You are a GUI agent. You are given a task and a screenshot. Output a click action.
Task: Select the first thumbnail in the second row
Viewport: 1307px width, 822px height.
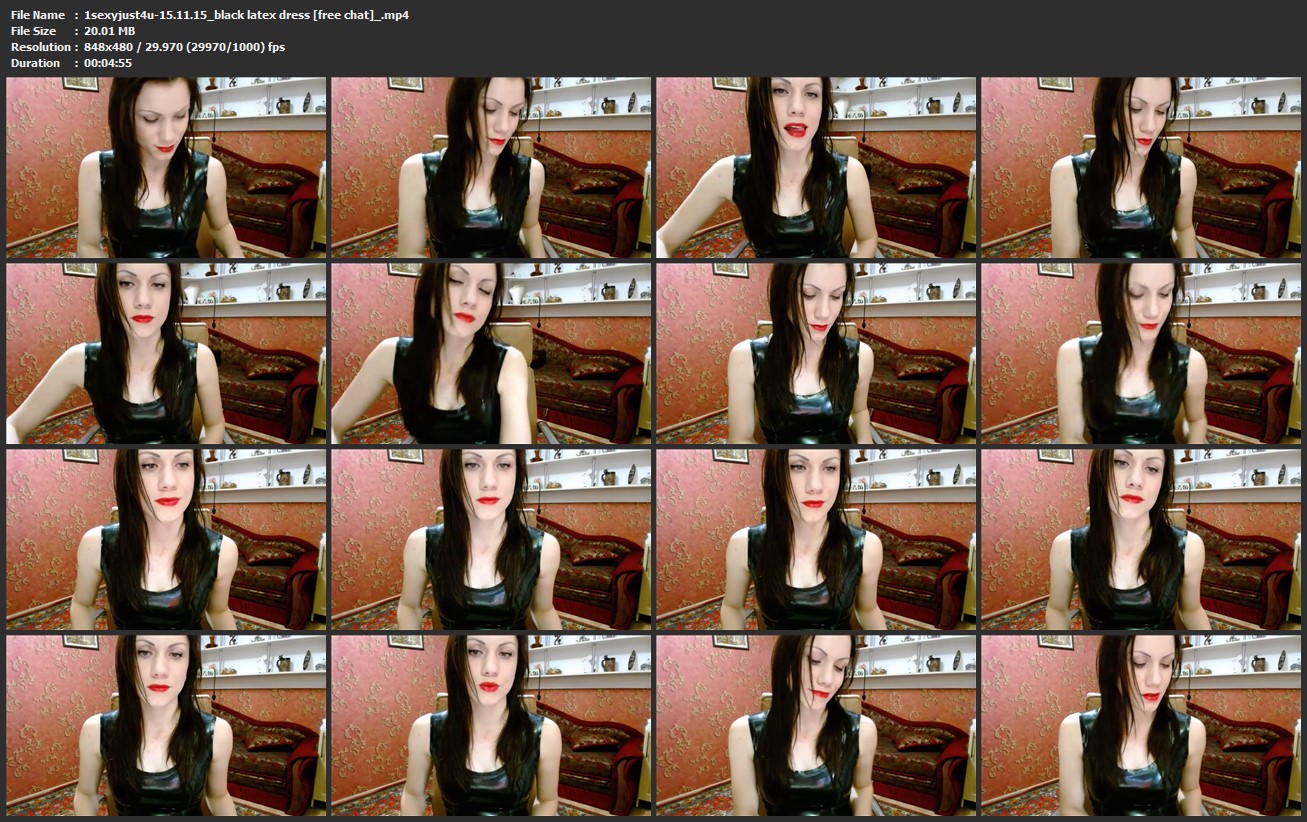pyautogui.click(x=166, y=353)
